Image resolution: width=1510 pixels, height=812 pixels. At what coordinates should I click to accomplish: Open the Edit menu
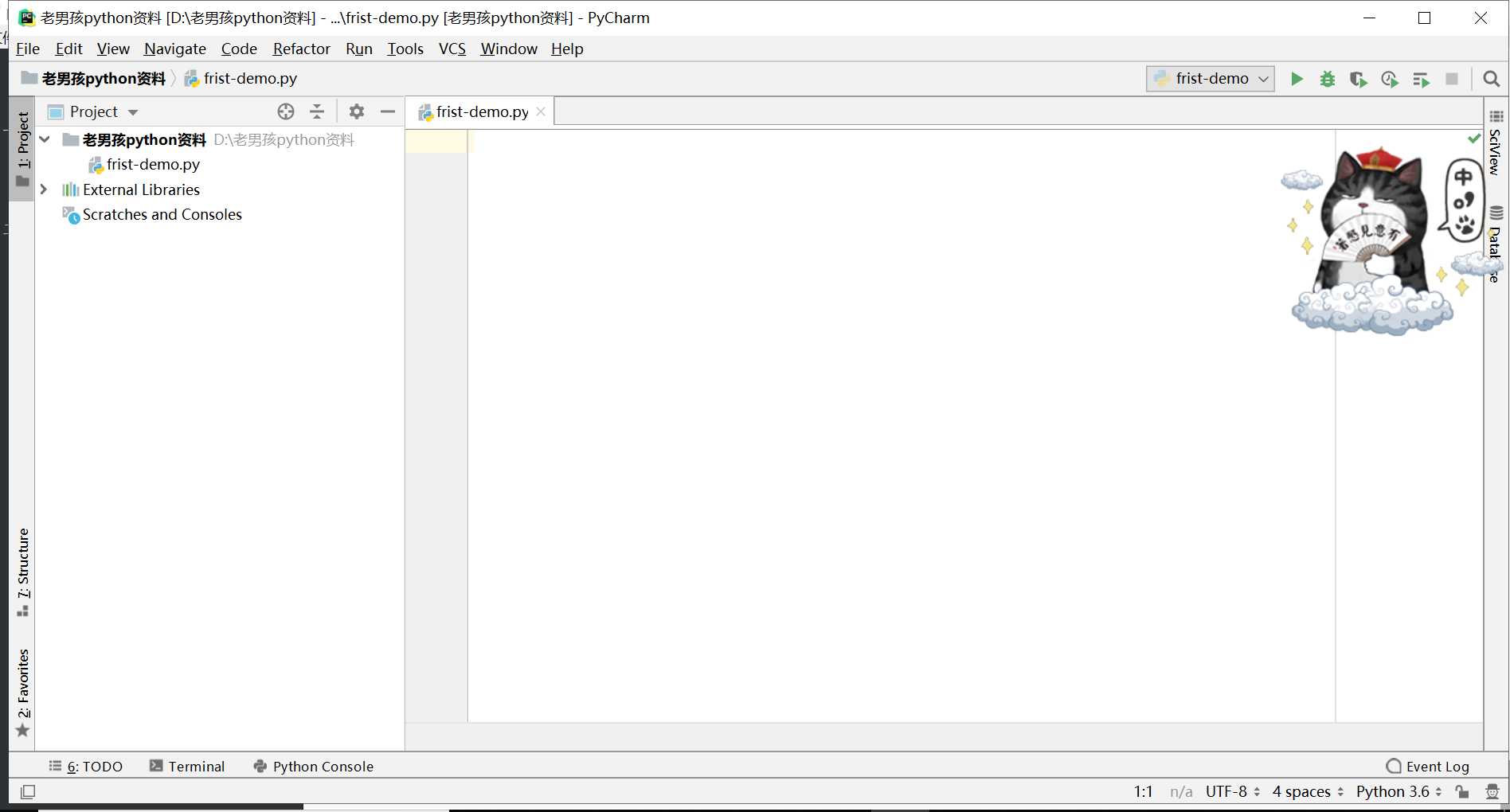tap(68, 49)
